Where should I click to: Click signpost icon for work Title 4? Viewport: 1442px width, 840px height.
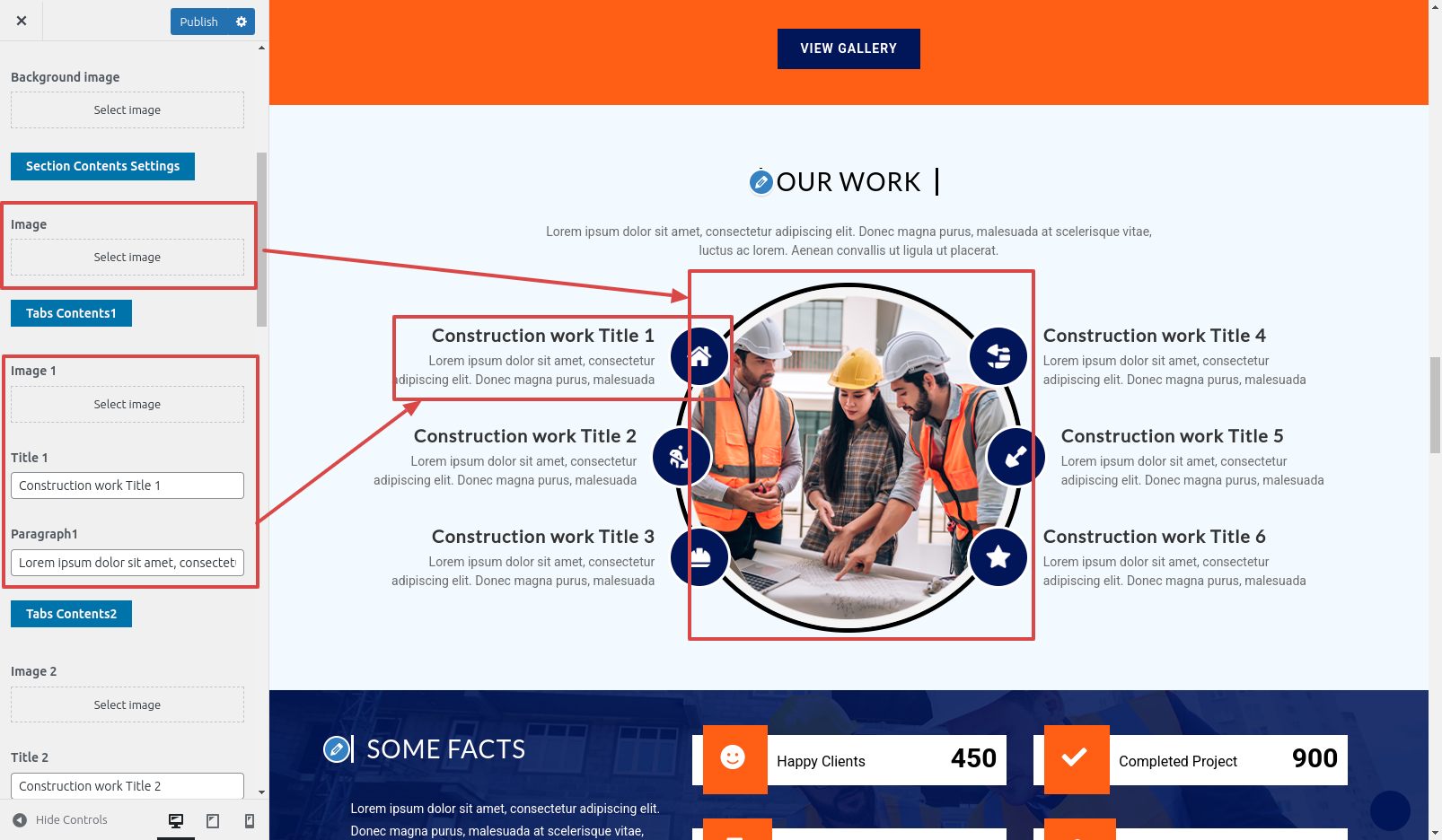pyautogui.click(x=998, y=356)
